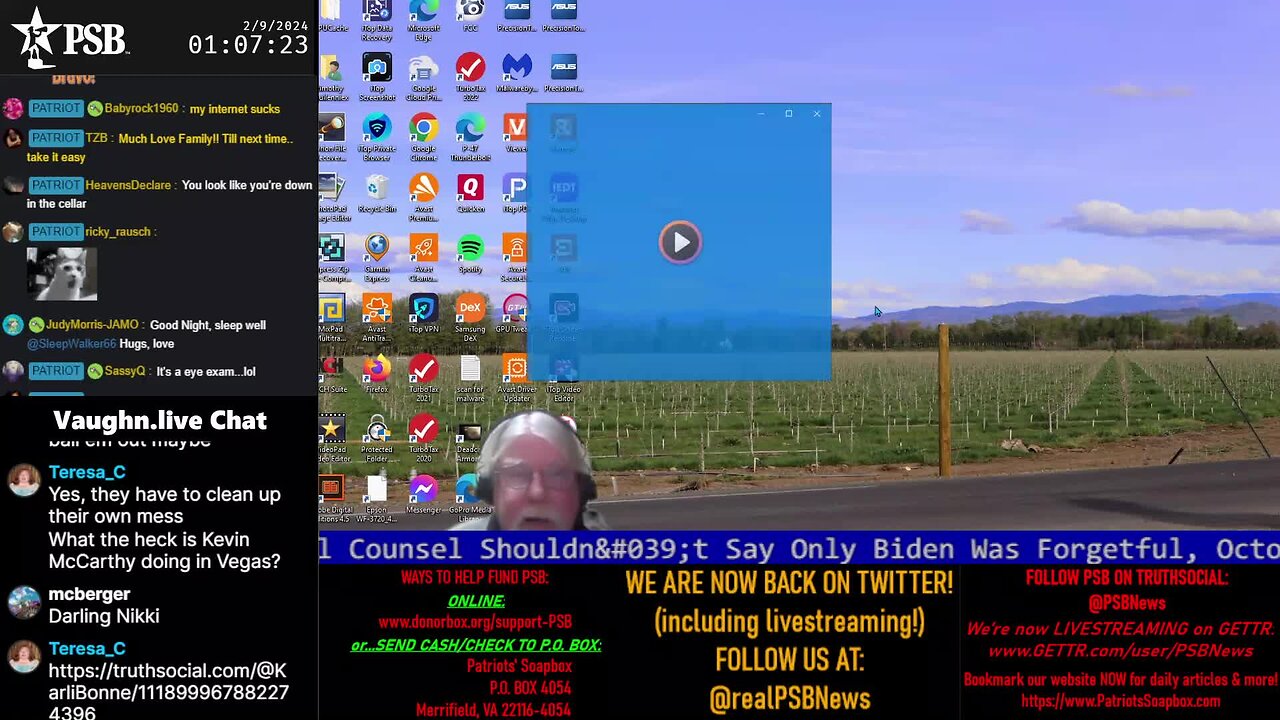
Task: Open the VideoPad Video Editor icon
Action: tap(331, 438)
